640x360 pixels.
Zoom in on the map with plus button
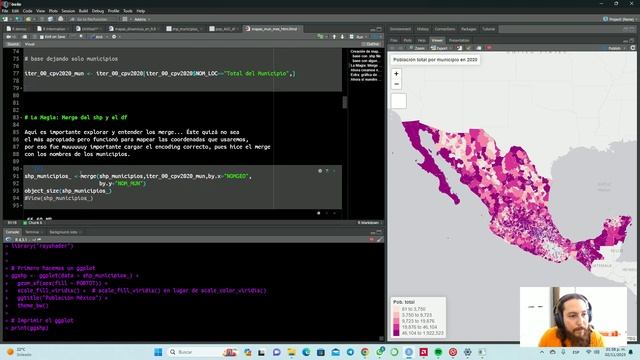tap(396, 74)
